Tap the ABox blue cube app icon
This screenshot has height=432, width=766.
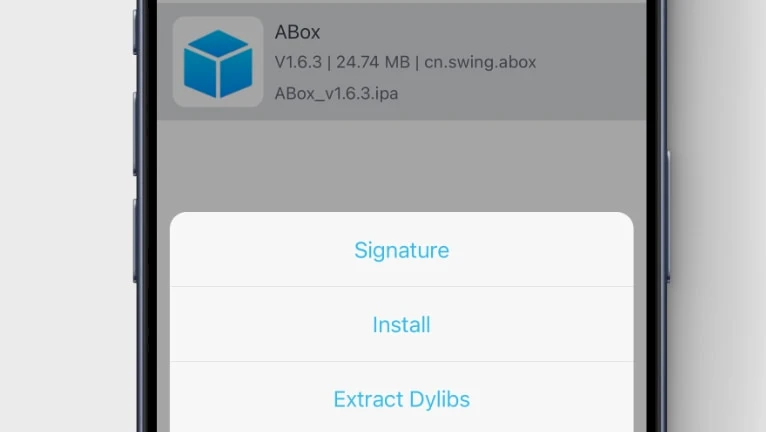(x=218, y=63)
